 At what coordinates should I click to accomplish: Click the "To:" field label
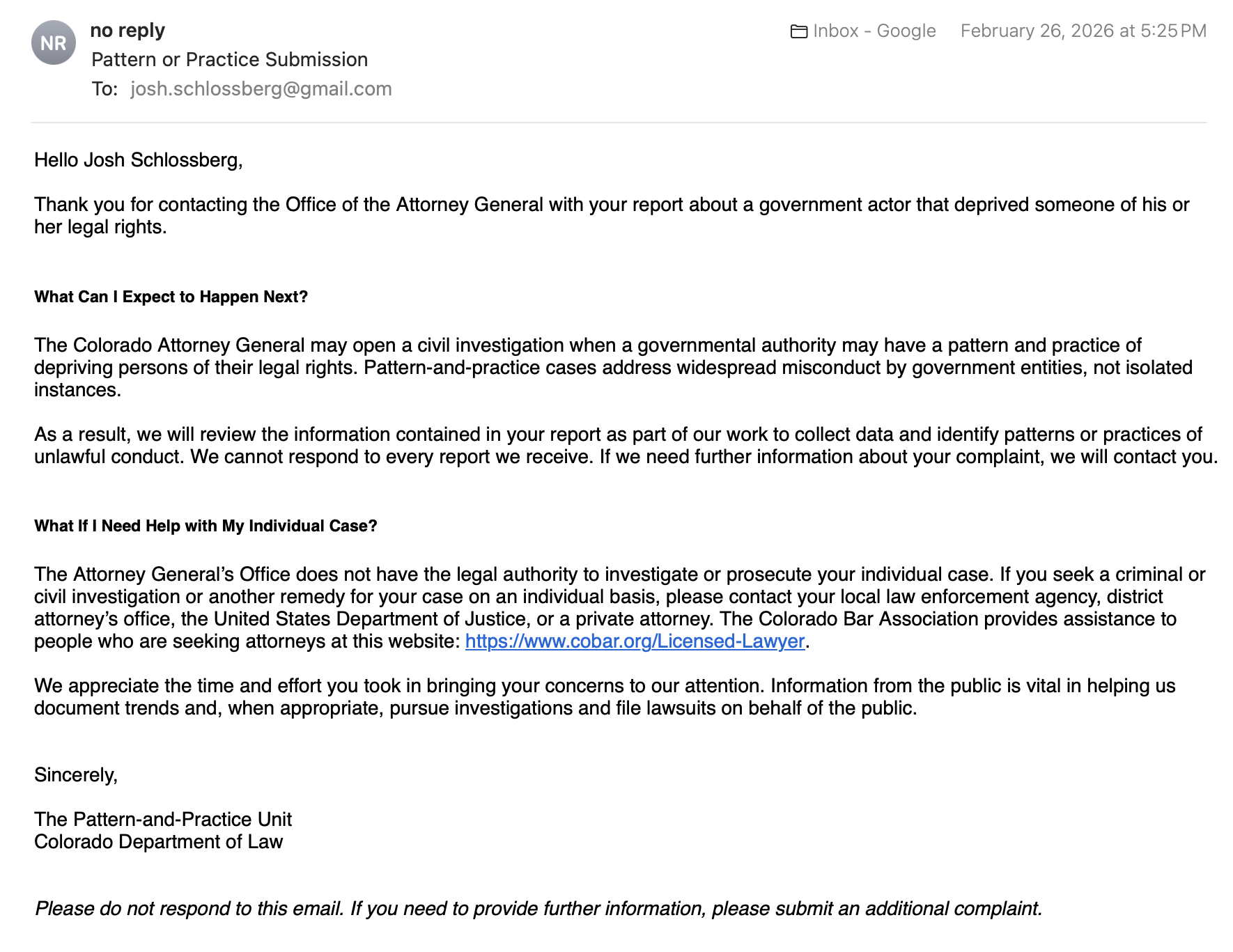105,89
